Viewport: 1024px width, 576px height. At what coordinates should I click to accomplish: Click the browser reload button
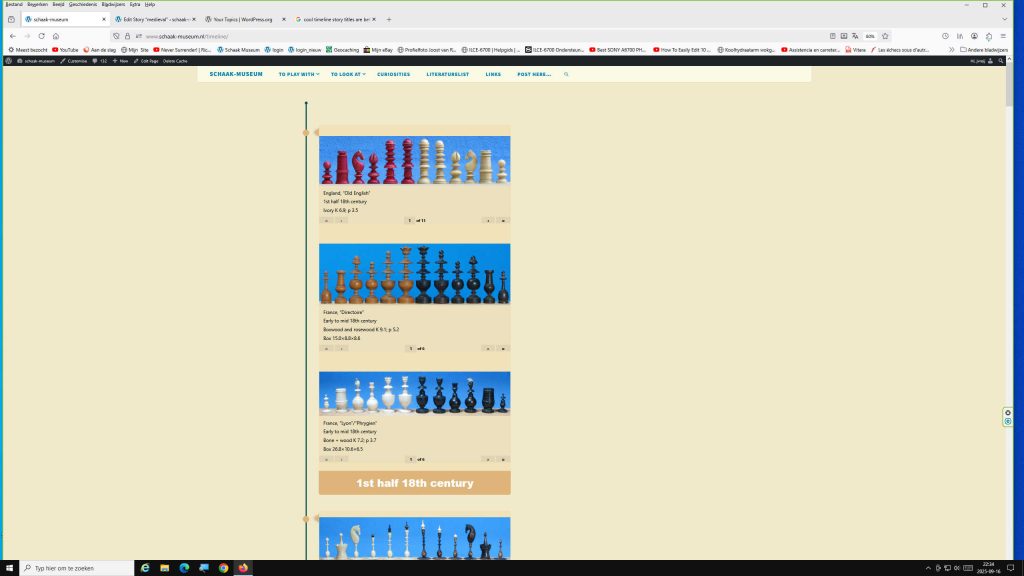point(41,36)
